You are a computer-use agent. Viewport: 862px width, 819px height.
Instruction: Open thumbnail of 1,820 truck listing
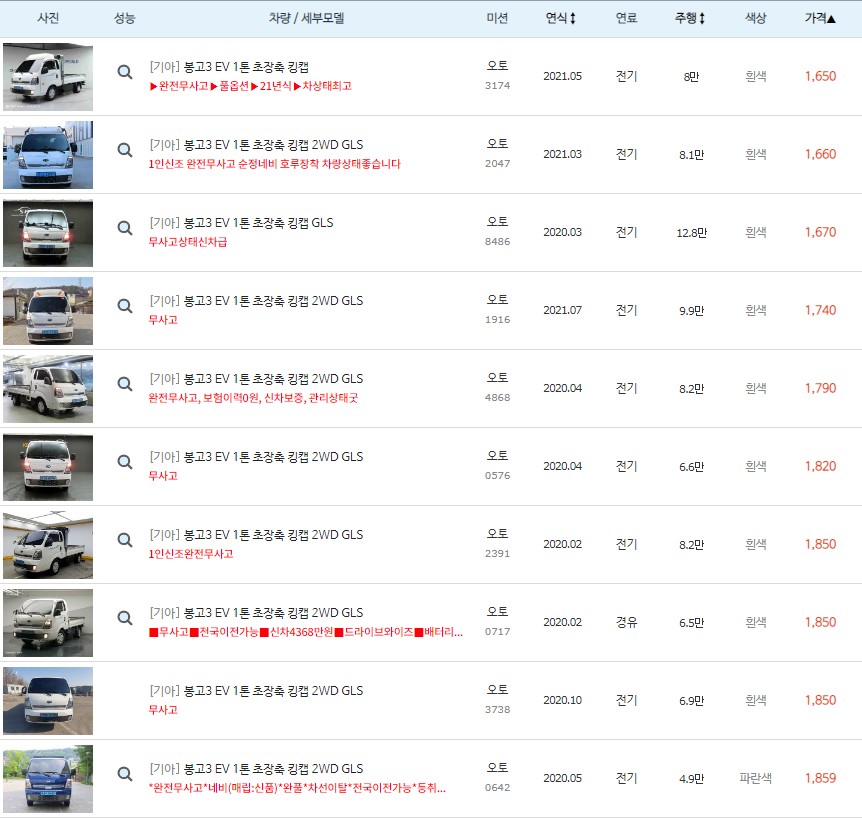[x=48, y=467]
